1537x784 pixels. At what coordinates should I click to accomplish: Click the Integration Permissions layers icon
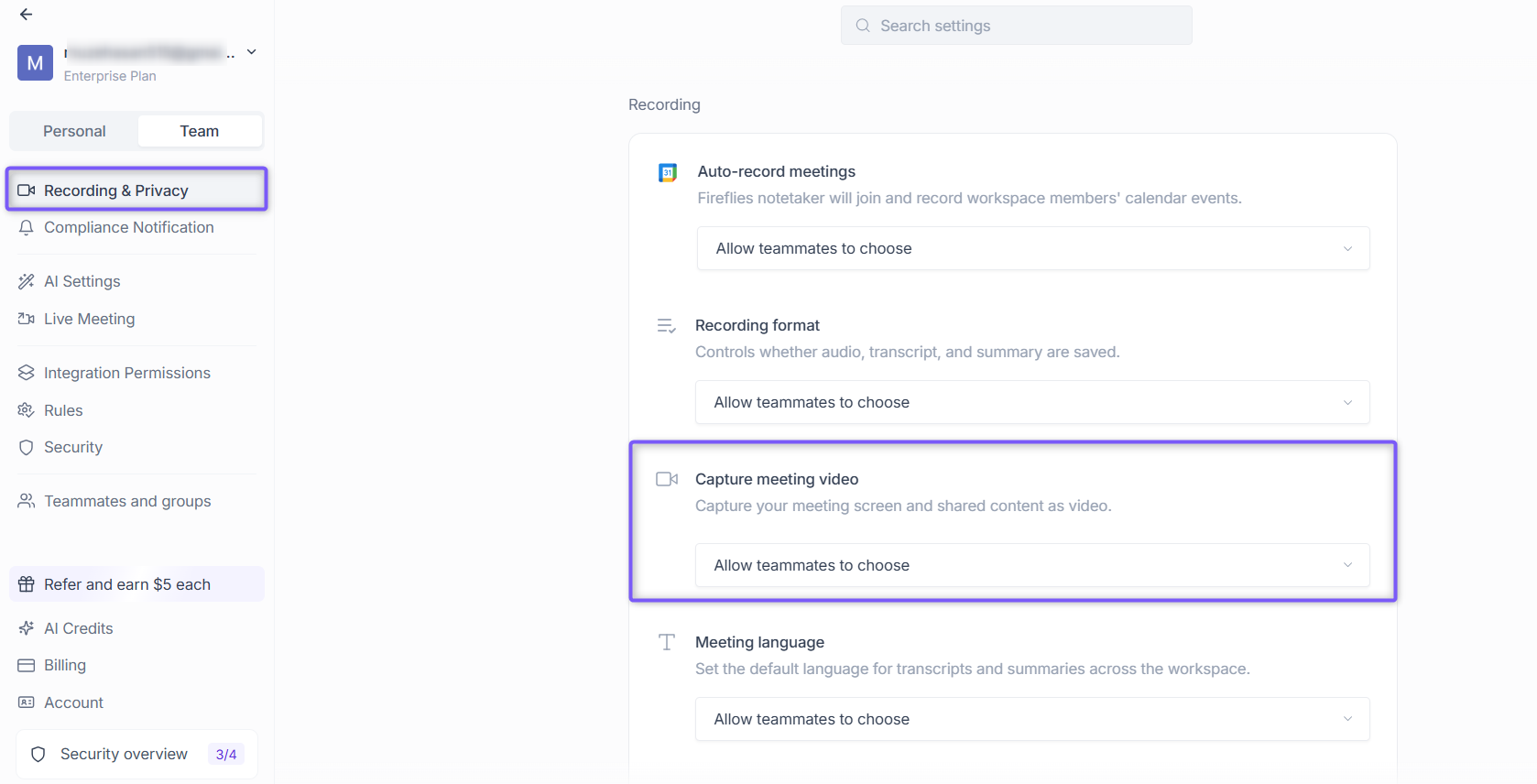[x=27, y=373]
